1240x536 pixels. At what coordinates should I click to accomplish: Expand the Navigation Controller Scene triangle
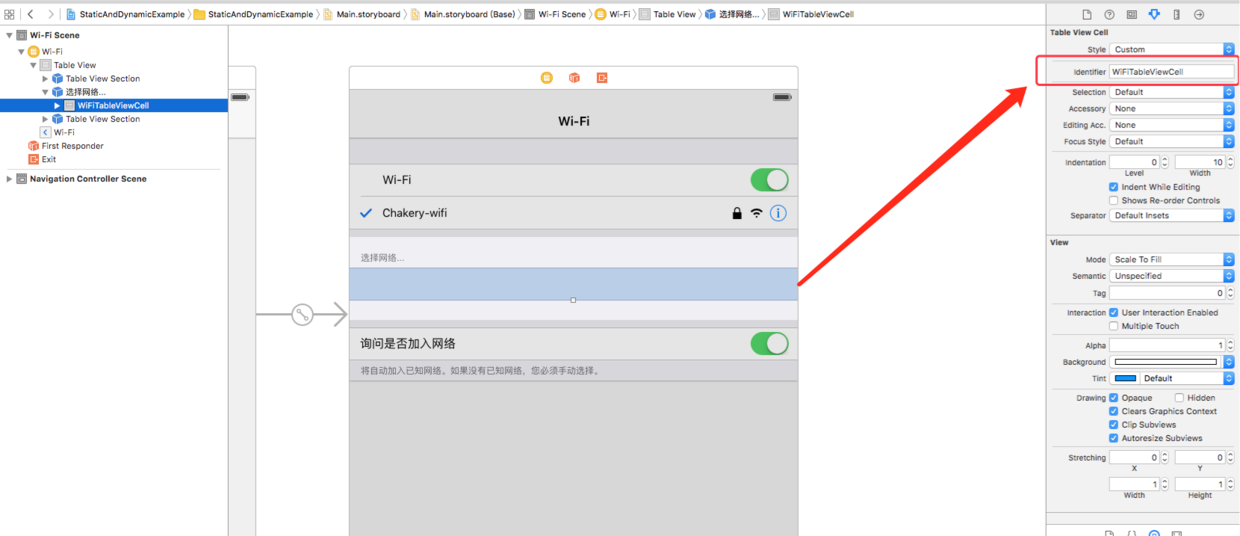9,179
